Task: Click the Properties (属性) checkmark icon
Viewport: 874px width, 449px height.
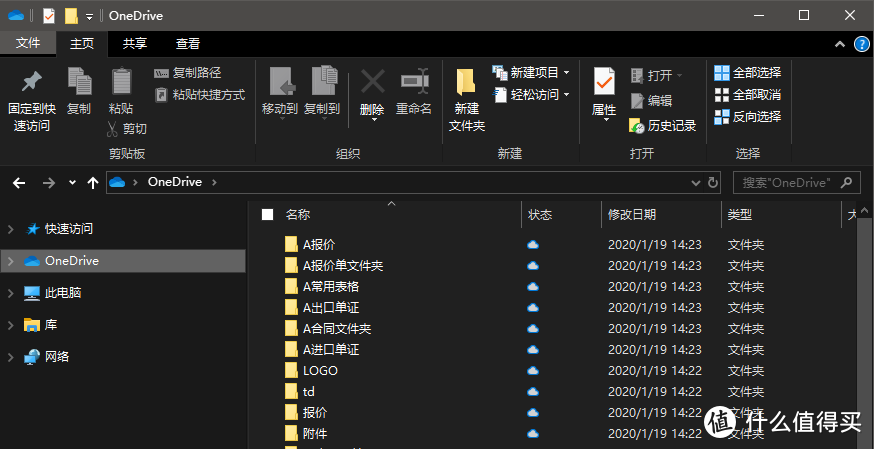Action: pyautogui.click(x=604, y=82)
